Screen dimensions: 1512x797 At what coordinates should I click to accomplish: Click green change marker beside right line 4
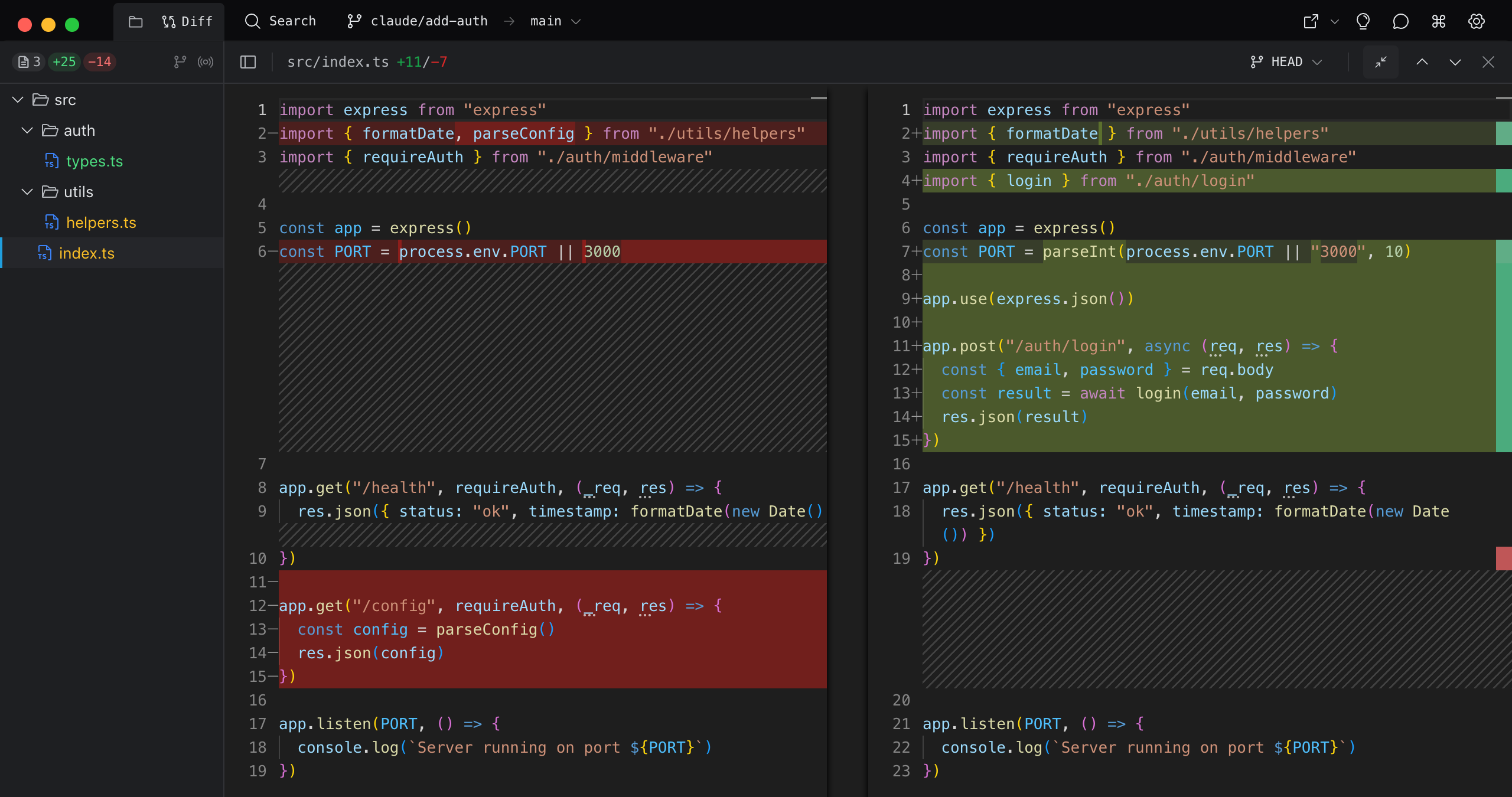pos(1504,181)
